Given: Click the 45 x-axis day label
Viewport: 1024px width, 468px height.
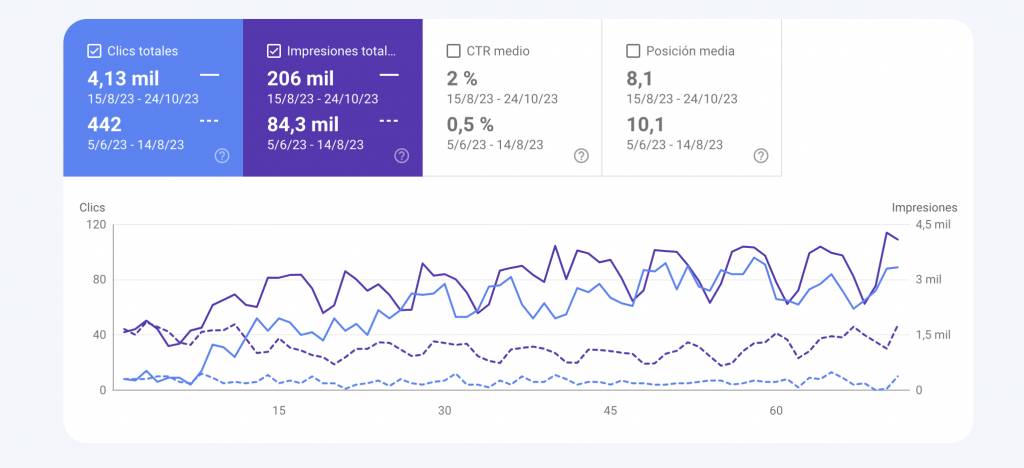Looking at the screenshot, I should click(x=611, y=411).
